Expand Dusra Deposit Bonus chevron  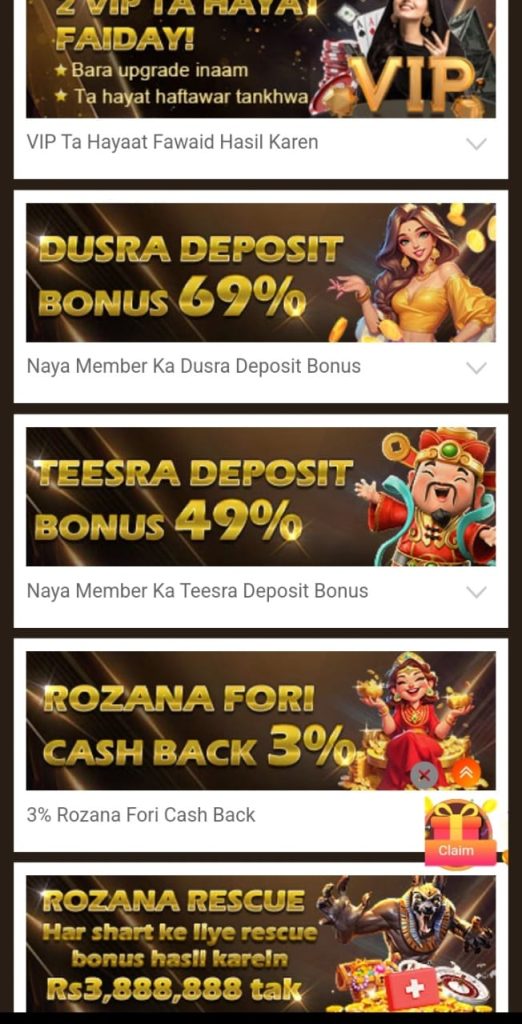pos(476,367)
